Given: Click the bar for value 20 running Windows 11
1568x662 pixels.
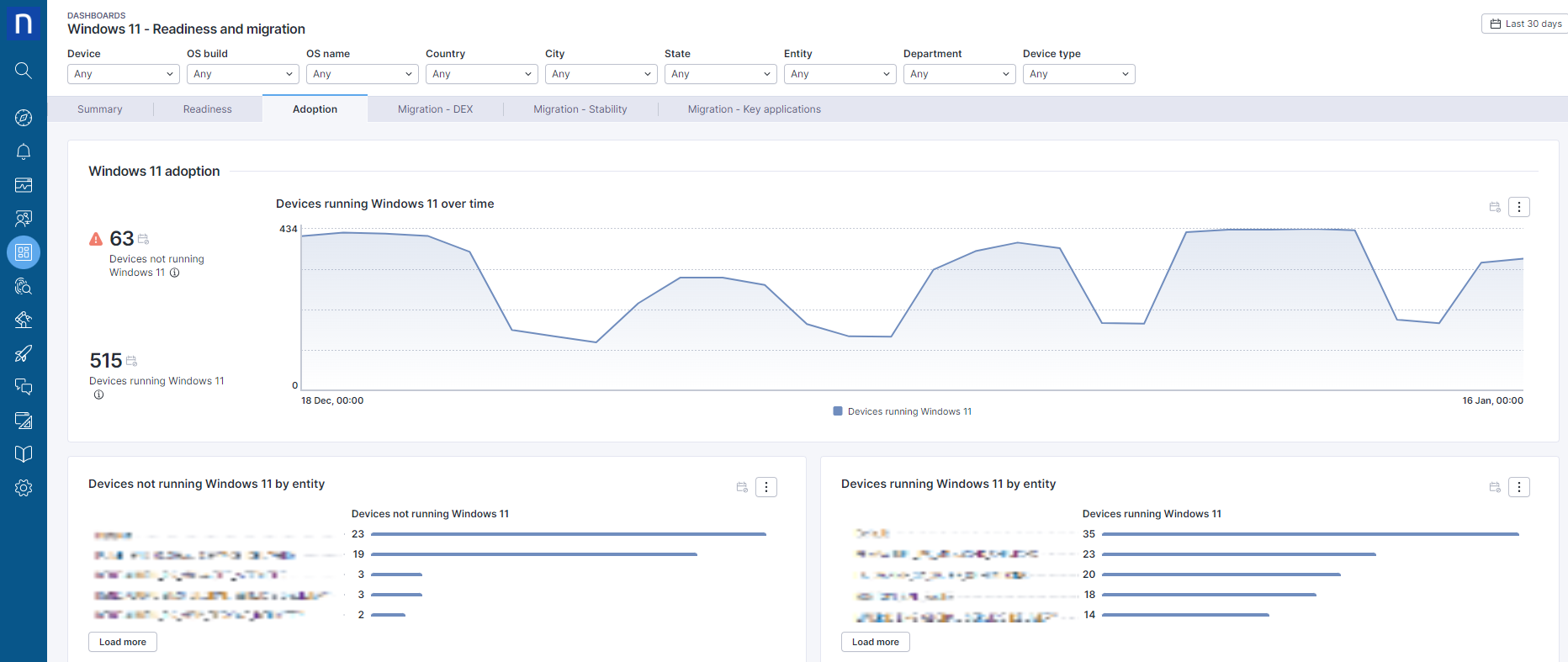Looking at the screenshot, I should pos(1221,575).
